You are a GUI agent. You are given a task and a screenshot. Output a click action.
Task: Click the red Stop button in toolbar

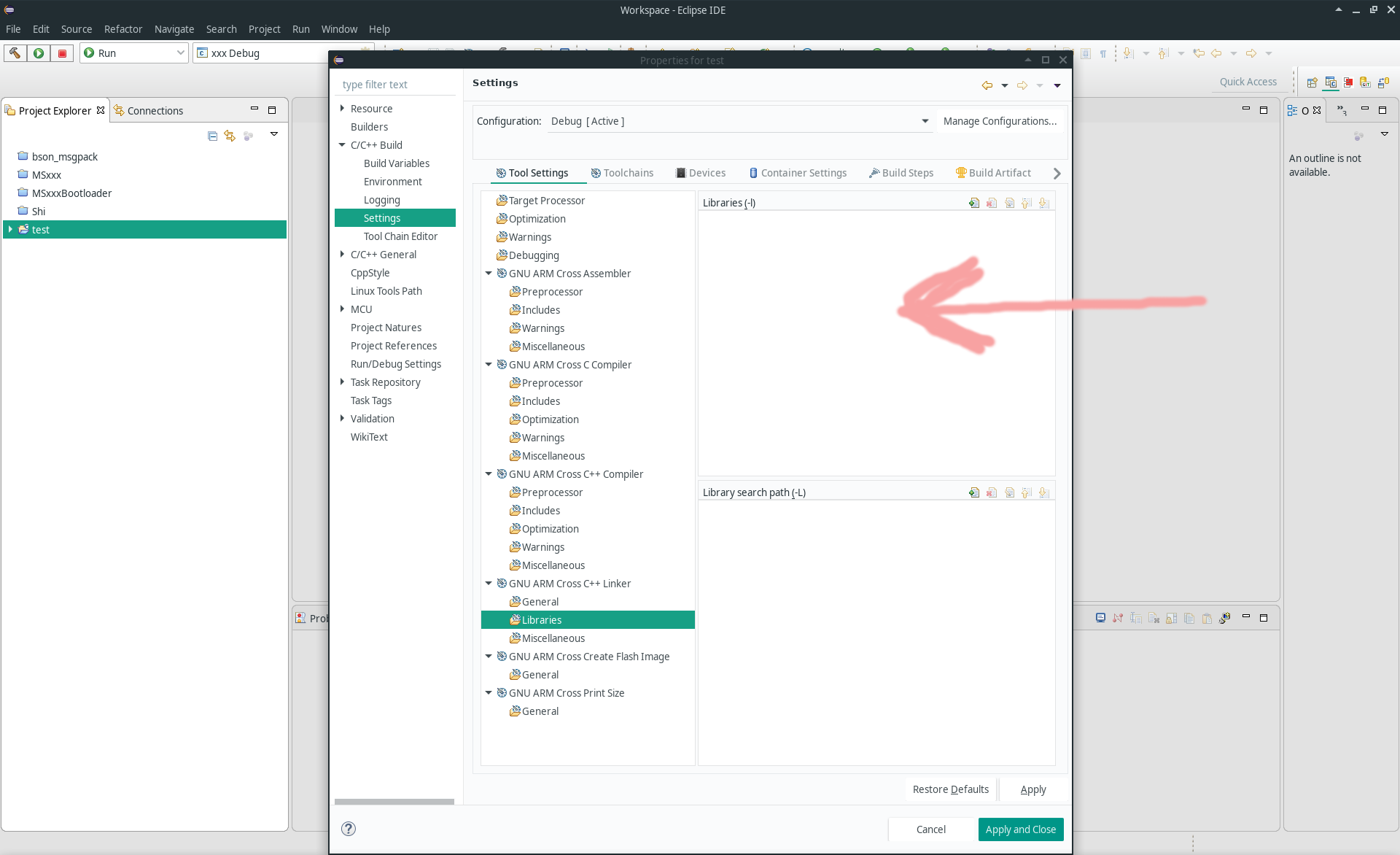[x=62, y=53]
